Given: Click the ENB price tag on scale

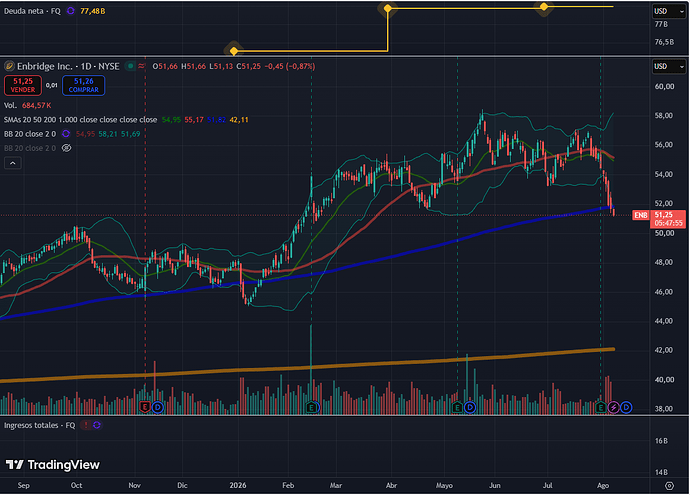Looking at the screenshot, I should pyautogui.click(x=641, y=215).
